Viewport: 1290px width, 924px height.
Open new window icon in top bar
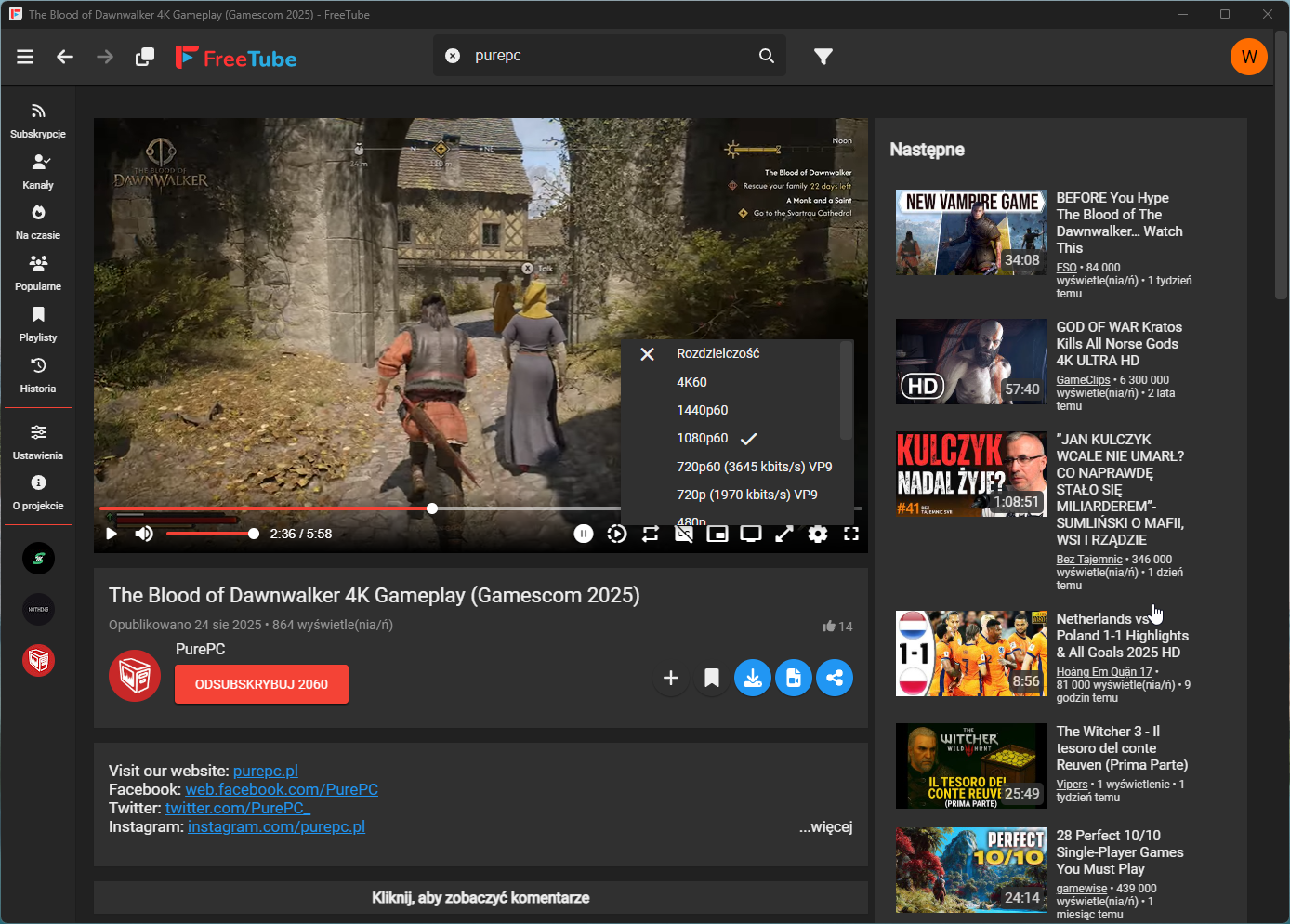point(145,57)
